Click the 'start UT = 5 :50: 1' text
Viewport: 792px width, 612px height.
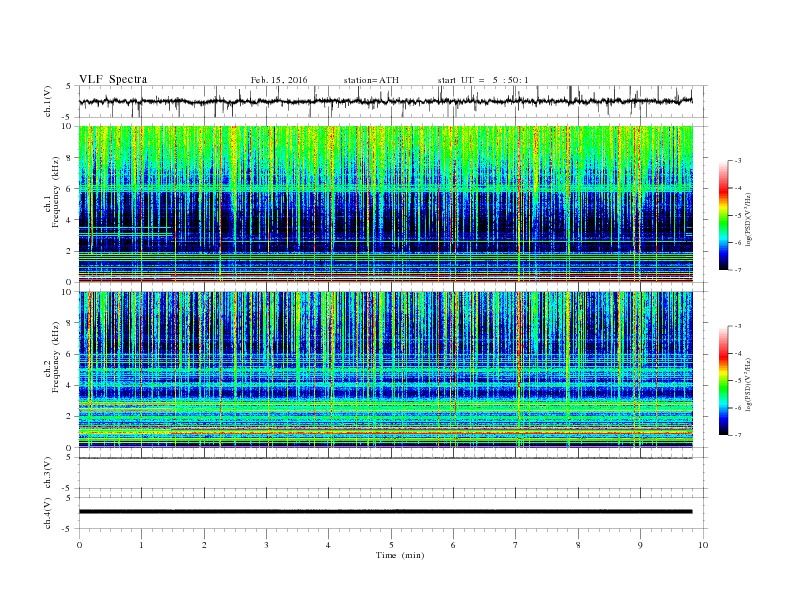point(483,80)
